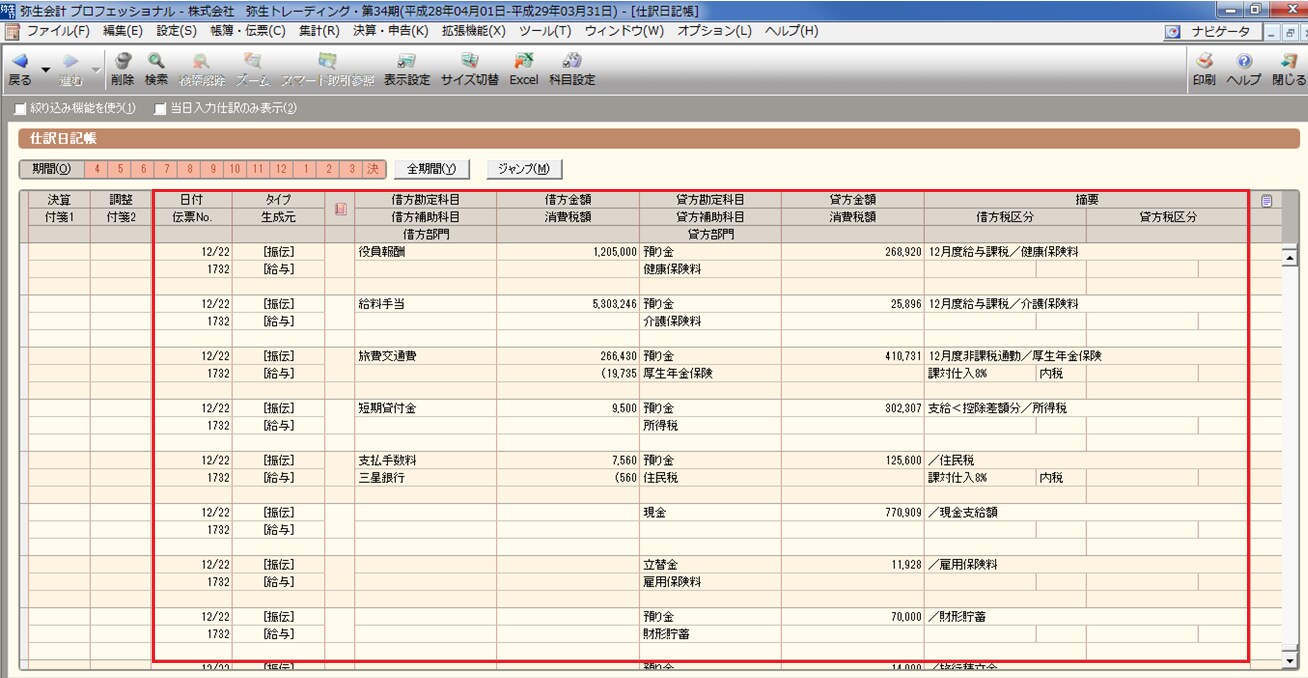Open ヘルプ help icon in toolbar
The image size is (1308, 678).
1243,67
